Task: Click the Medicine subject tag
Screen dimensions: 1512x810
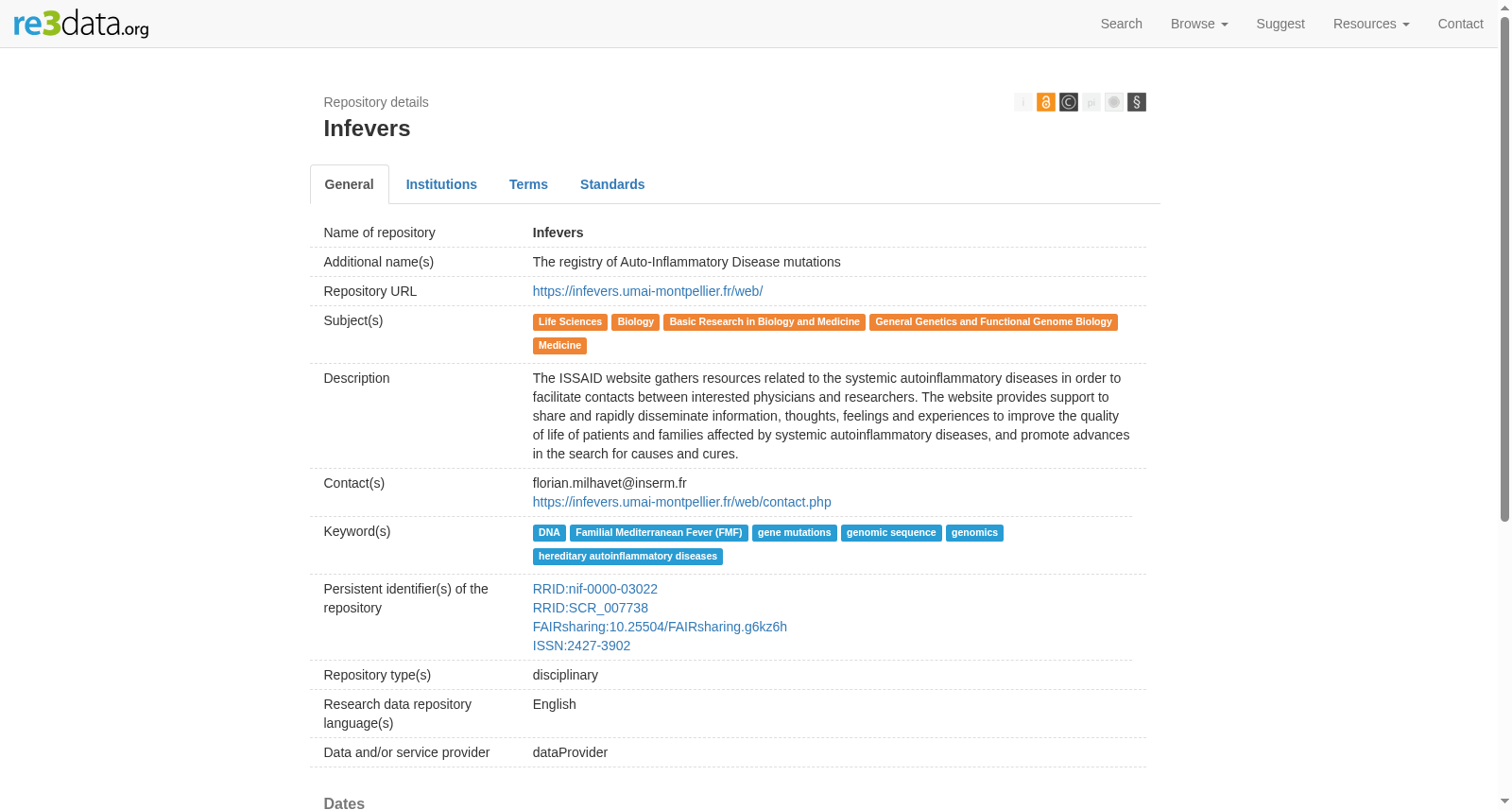Action: (559, 346)
